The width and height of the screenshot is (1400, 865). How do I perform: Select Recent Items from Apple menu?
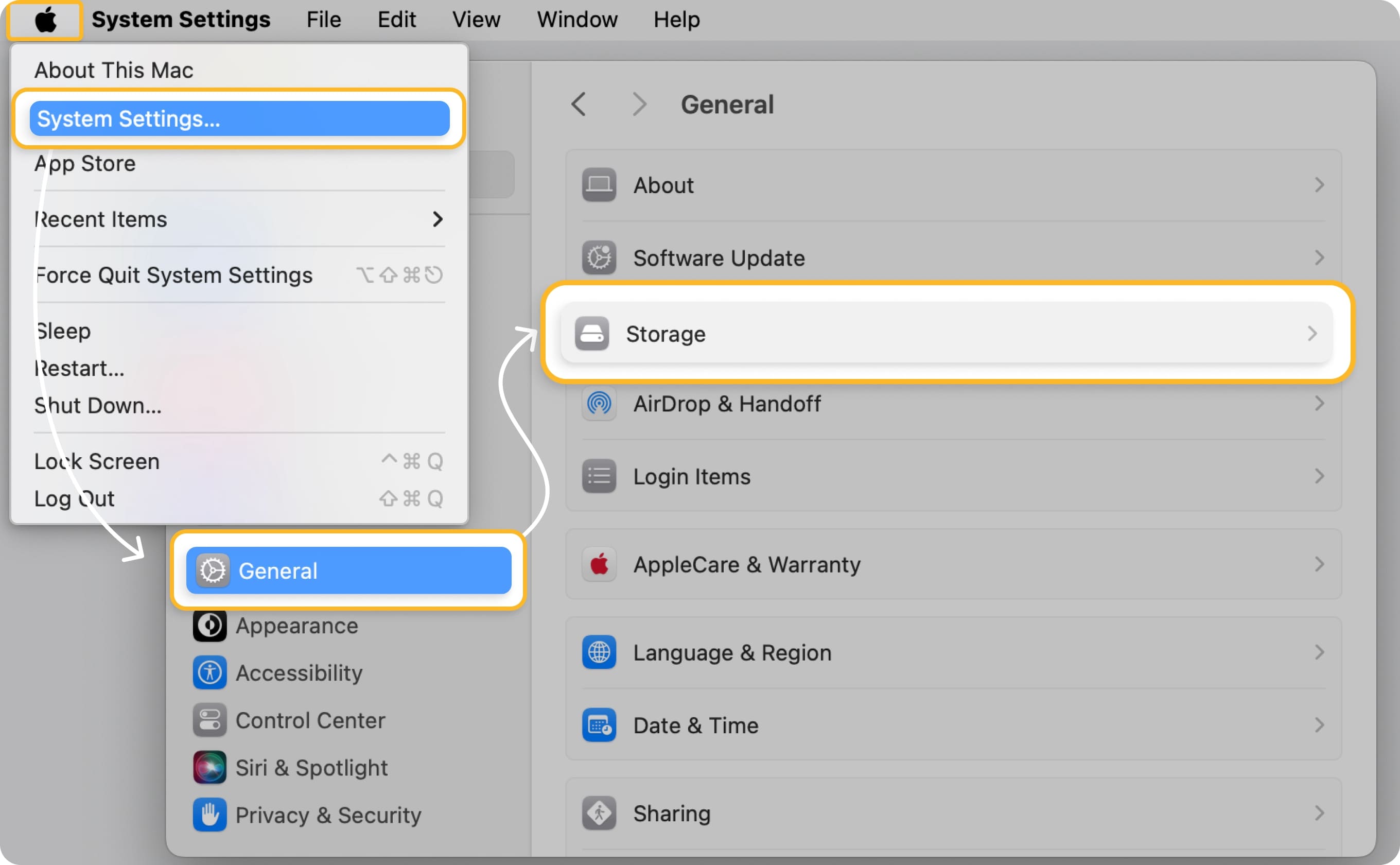coord(238,219)
